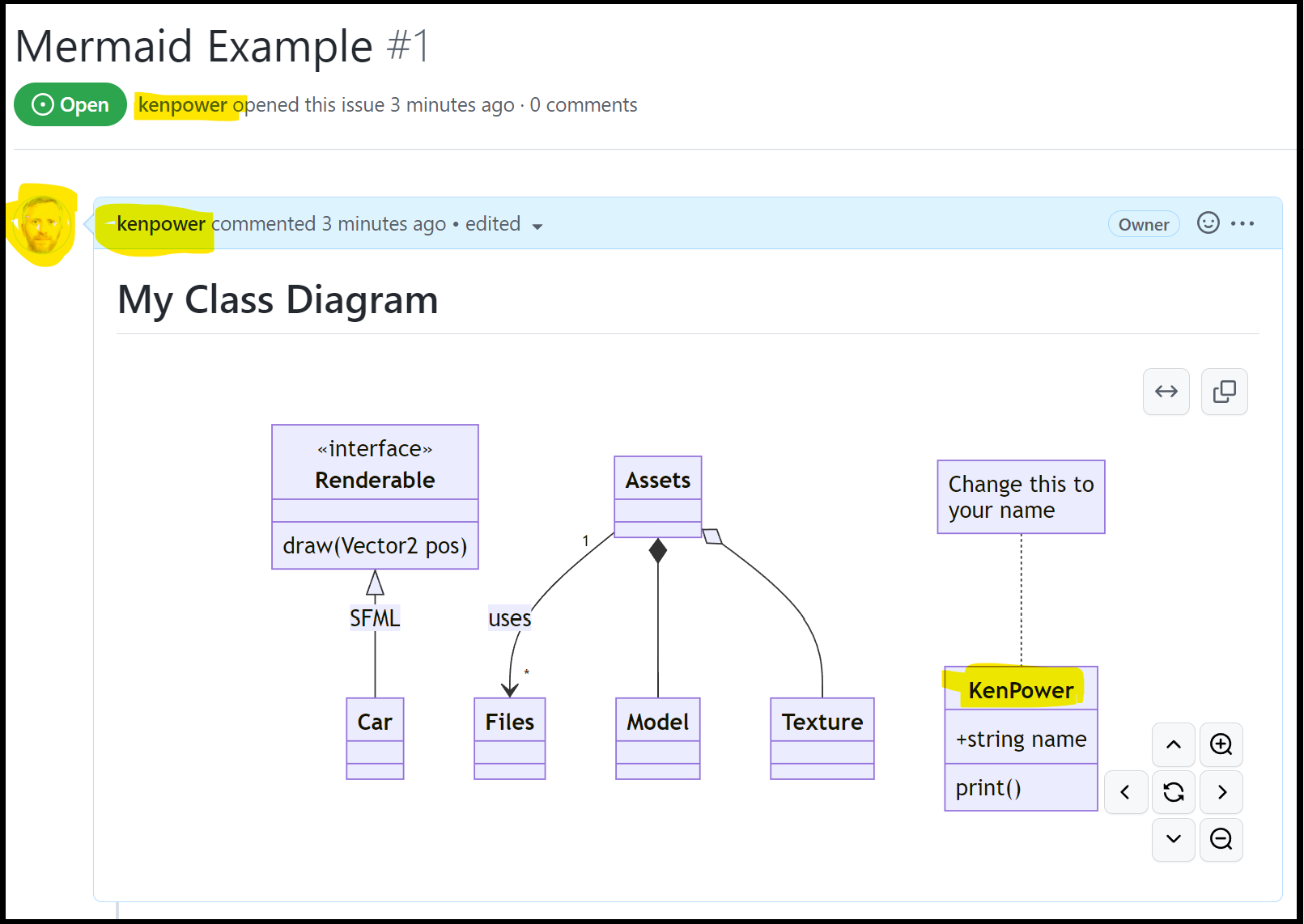This screenshot has width=1304, height=924.
Task: Zoom in on the class diagram
Action: (x=1221, y=745)
